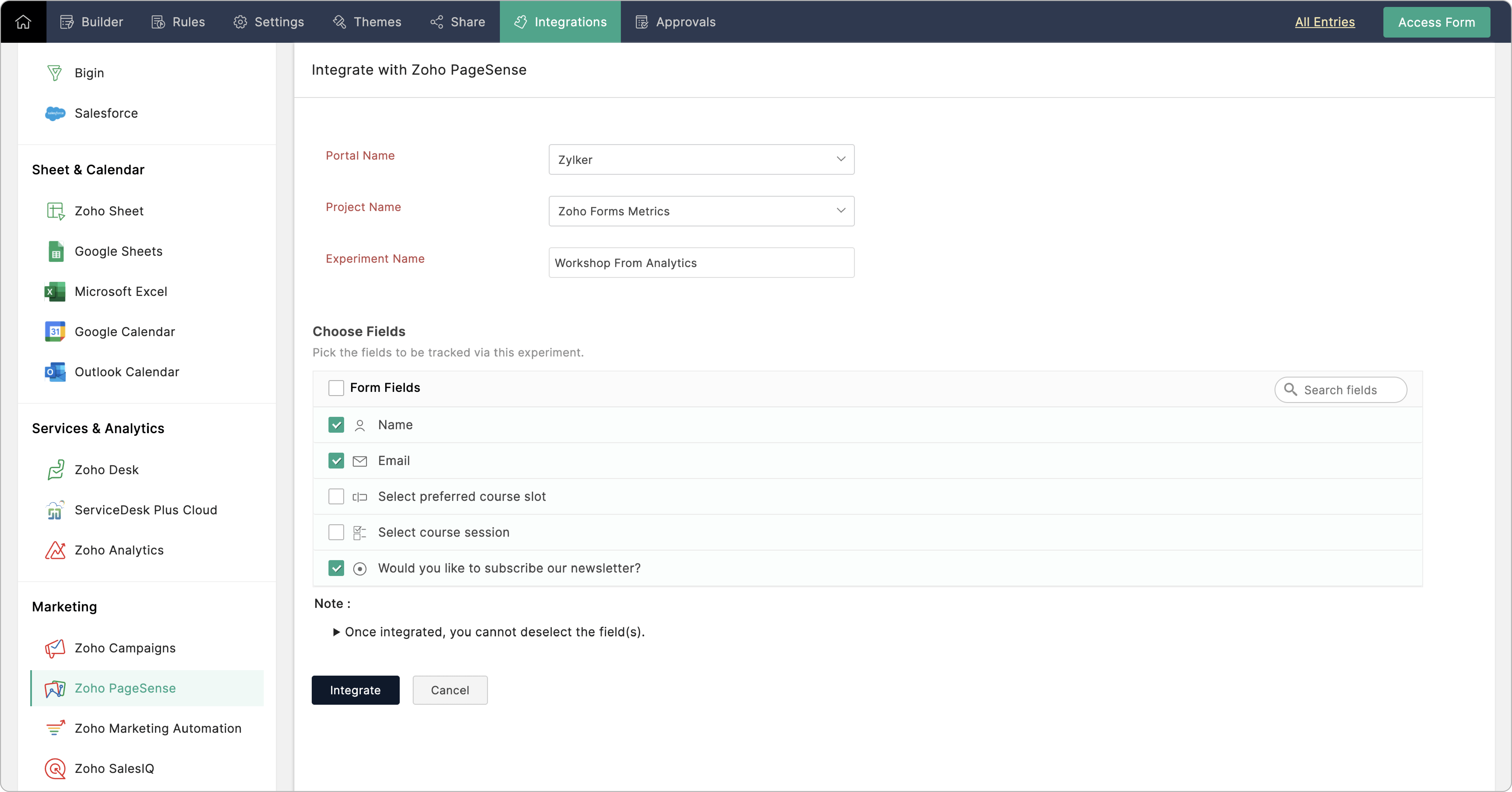Open Zoho Campaigns megaphone icon
Viewport: 1512px width, 792px height.
(55, 648)
